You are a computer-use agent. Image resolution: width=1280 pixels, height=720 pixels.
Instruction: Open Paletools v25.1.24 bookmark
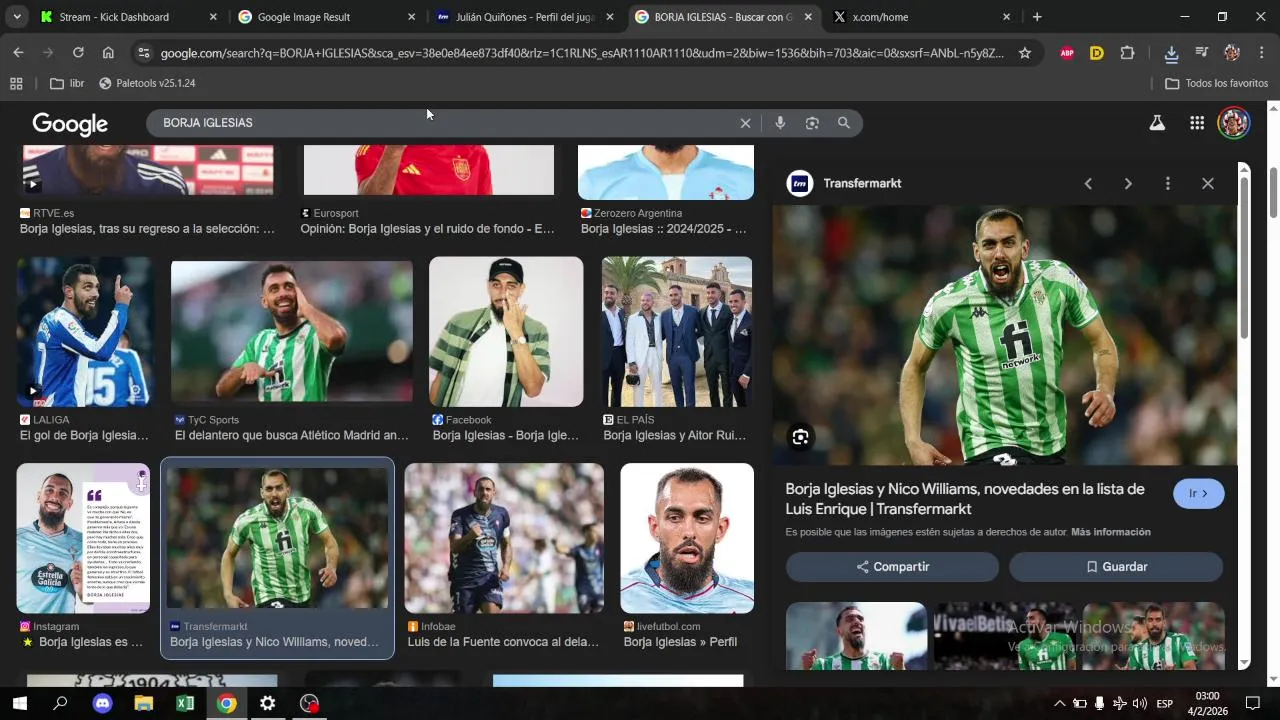147,84
